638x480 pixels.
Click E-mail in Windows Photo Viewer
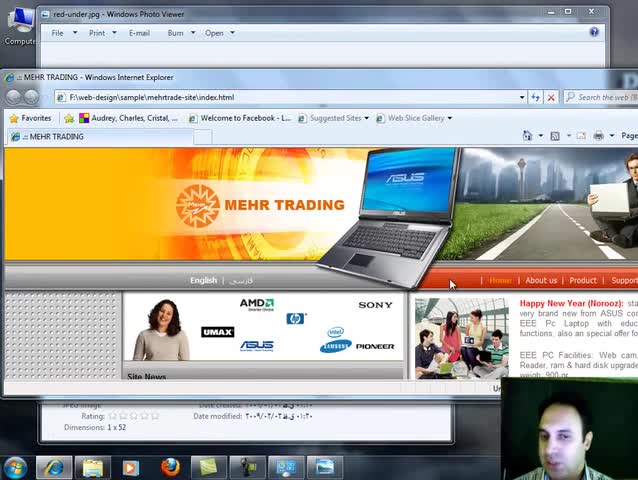coord(139,33)
